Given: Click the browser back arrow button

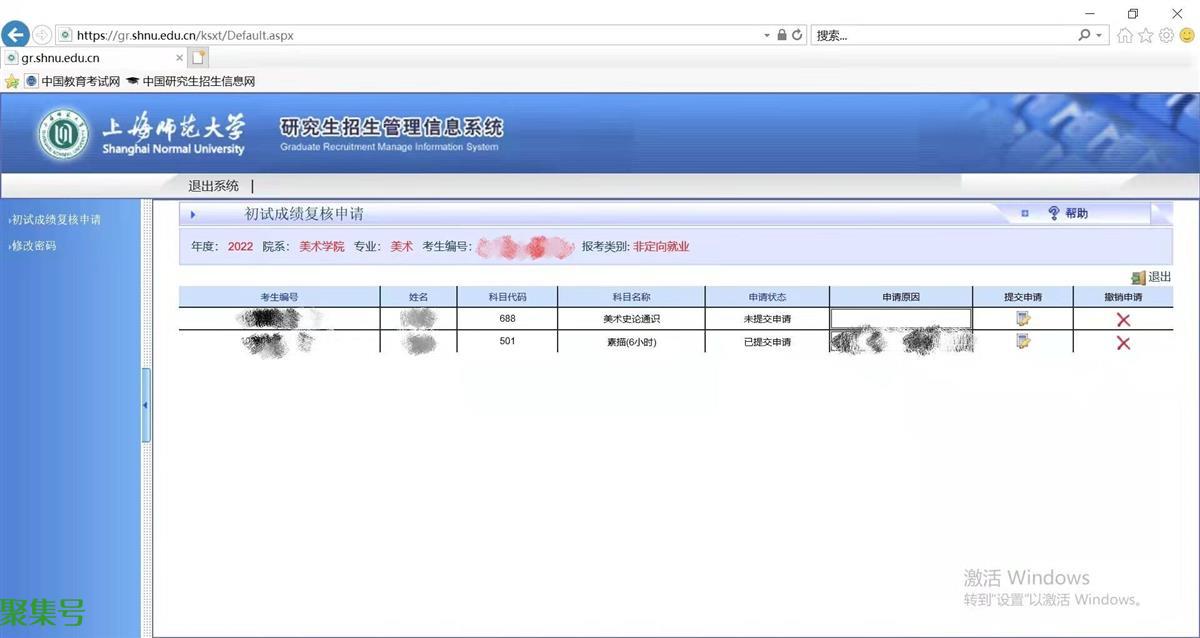Looking at the screenshot, I should point(15,35).
